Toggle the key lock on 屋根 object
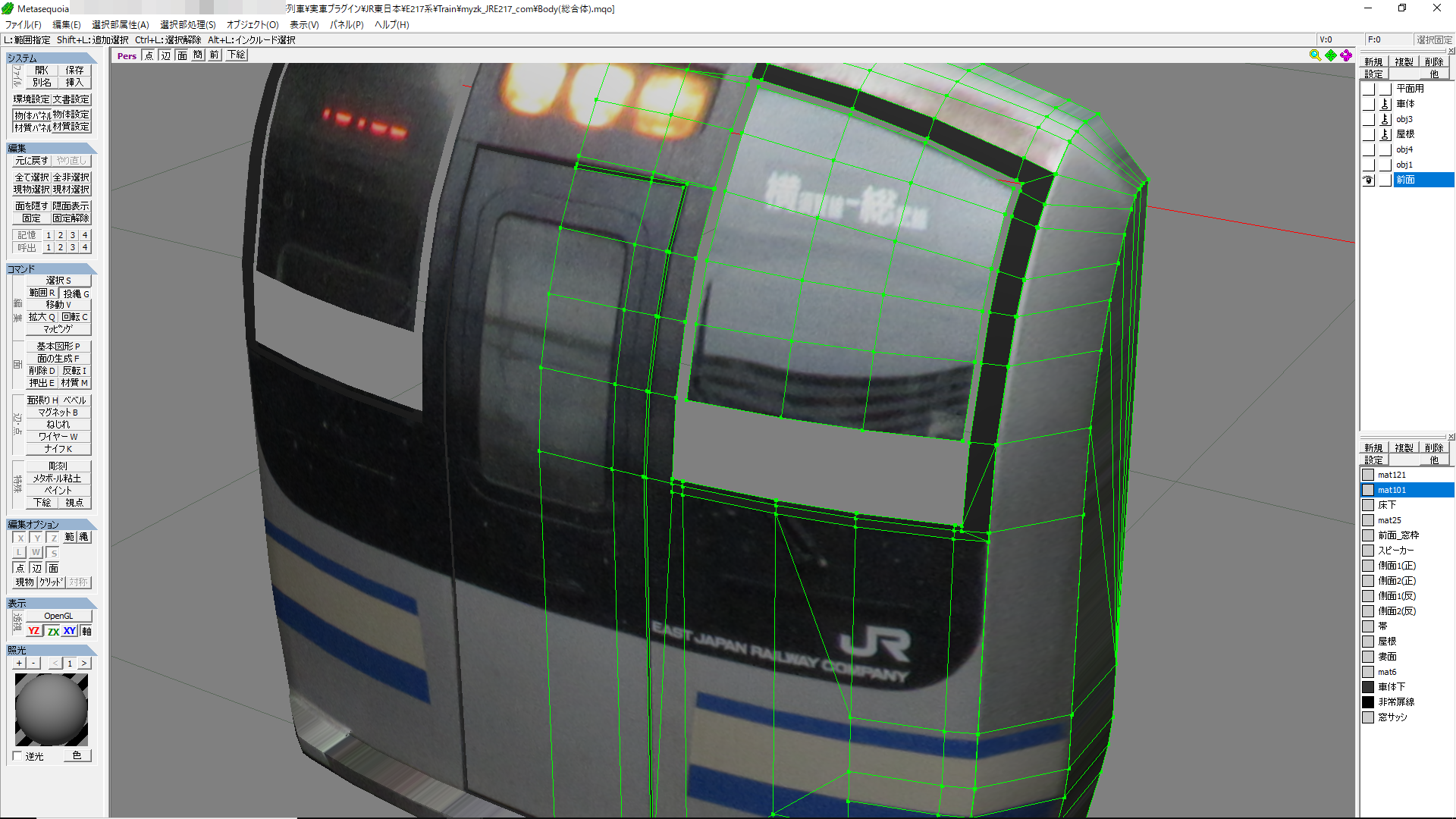Viewport: 1456px width, 819px height. click(x=1385, y=134)
